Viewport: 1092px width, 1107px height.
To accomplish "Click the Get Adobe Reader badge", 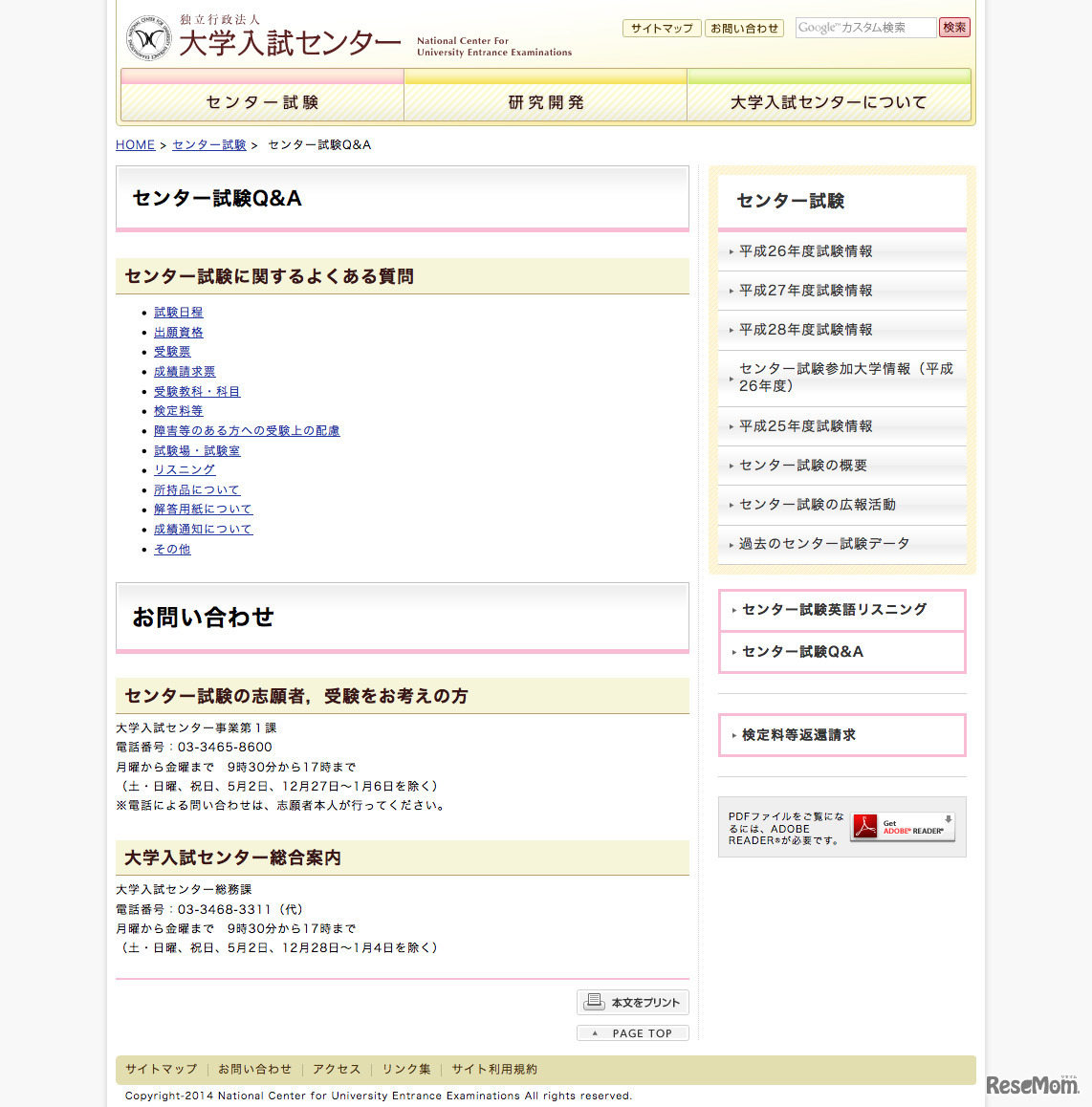I will coord(902,826).
